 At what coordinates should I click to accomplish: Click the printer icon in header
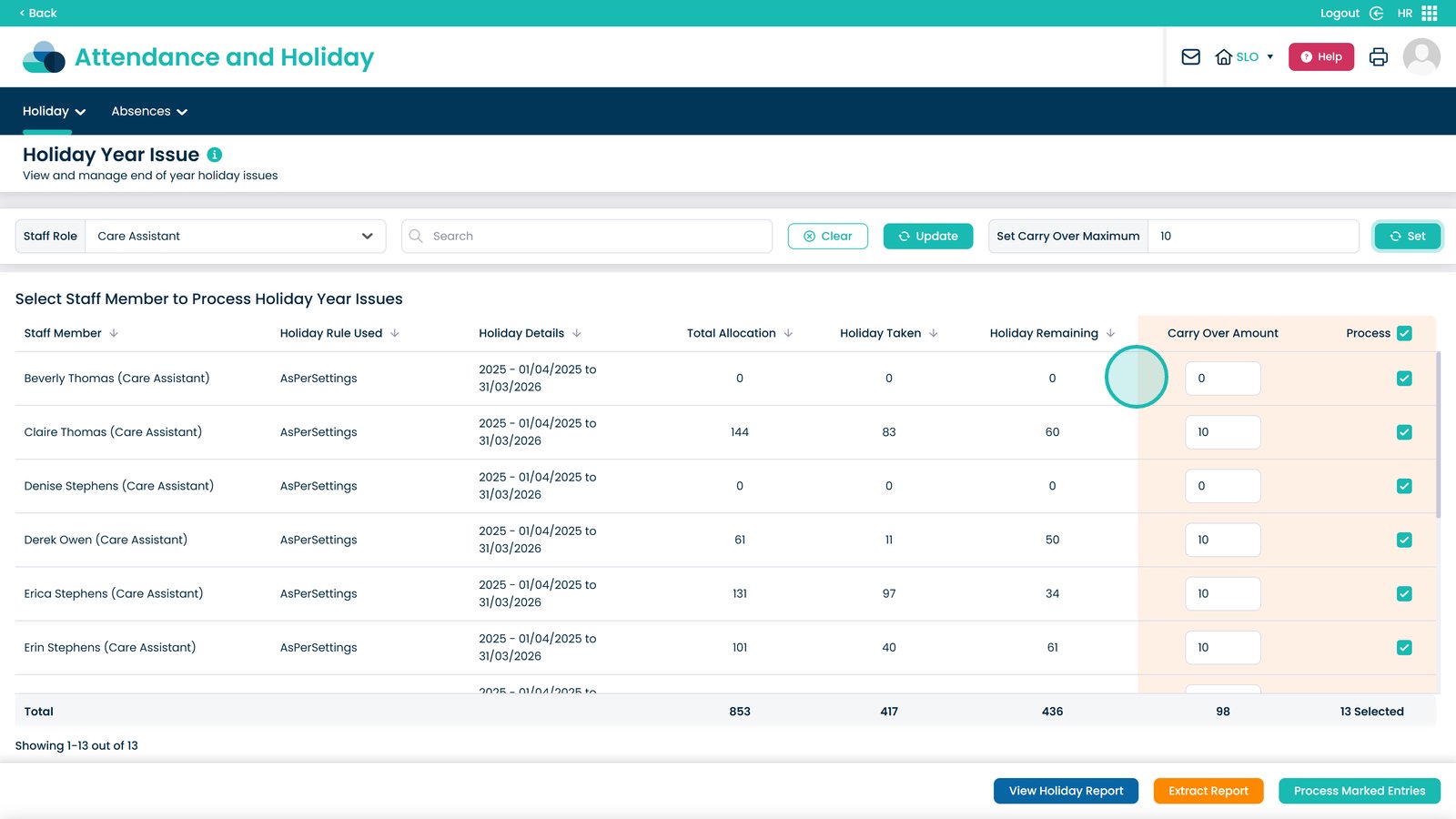pos(1379,56)
